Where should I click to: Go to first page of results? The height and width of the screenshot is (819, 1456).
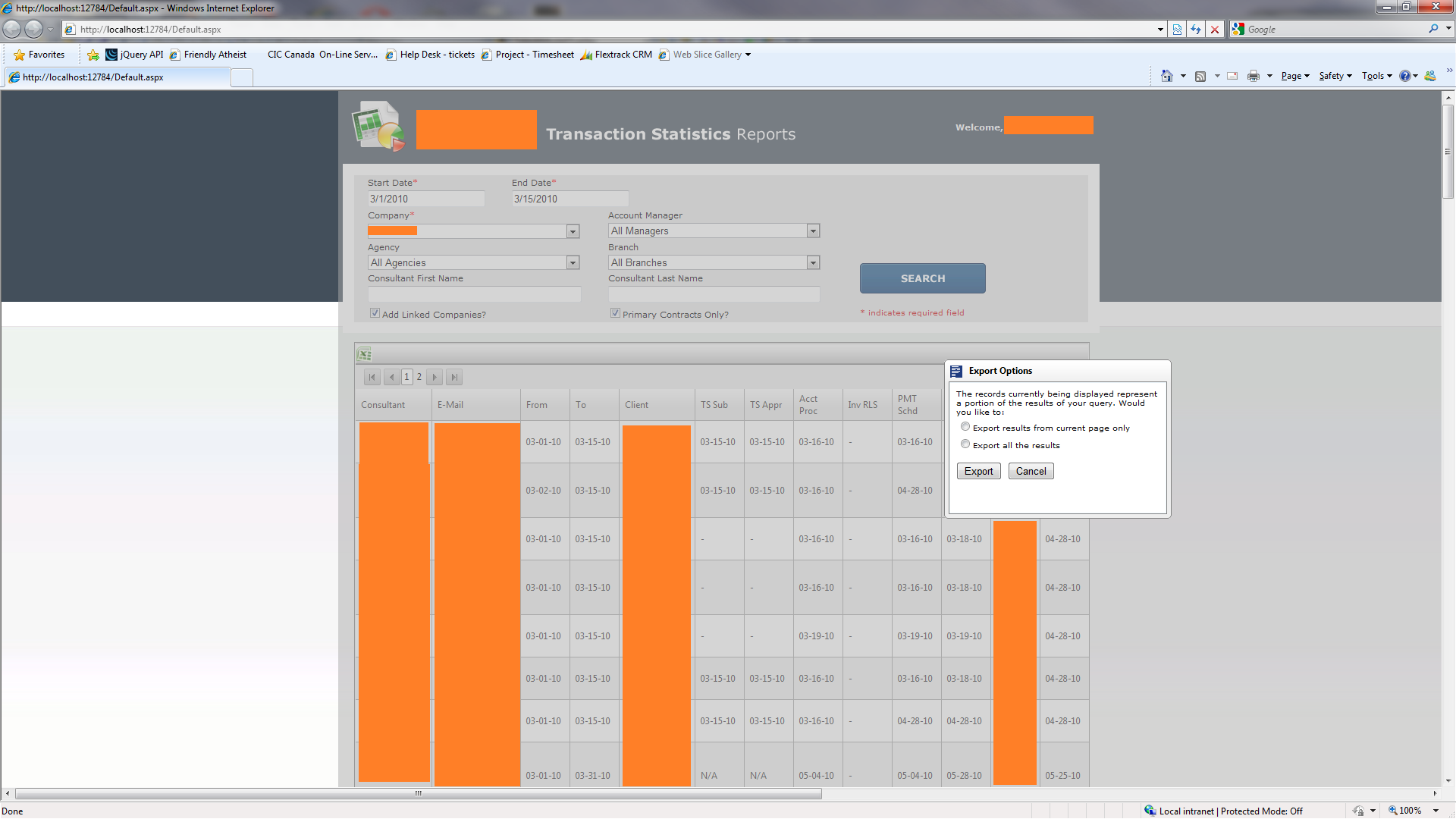click(372, 377)
